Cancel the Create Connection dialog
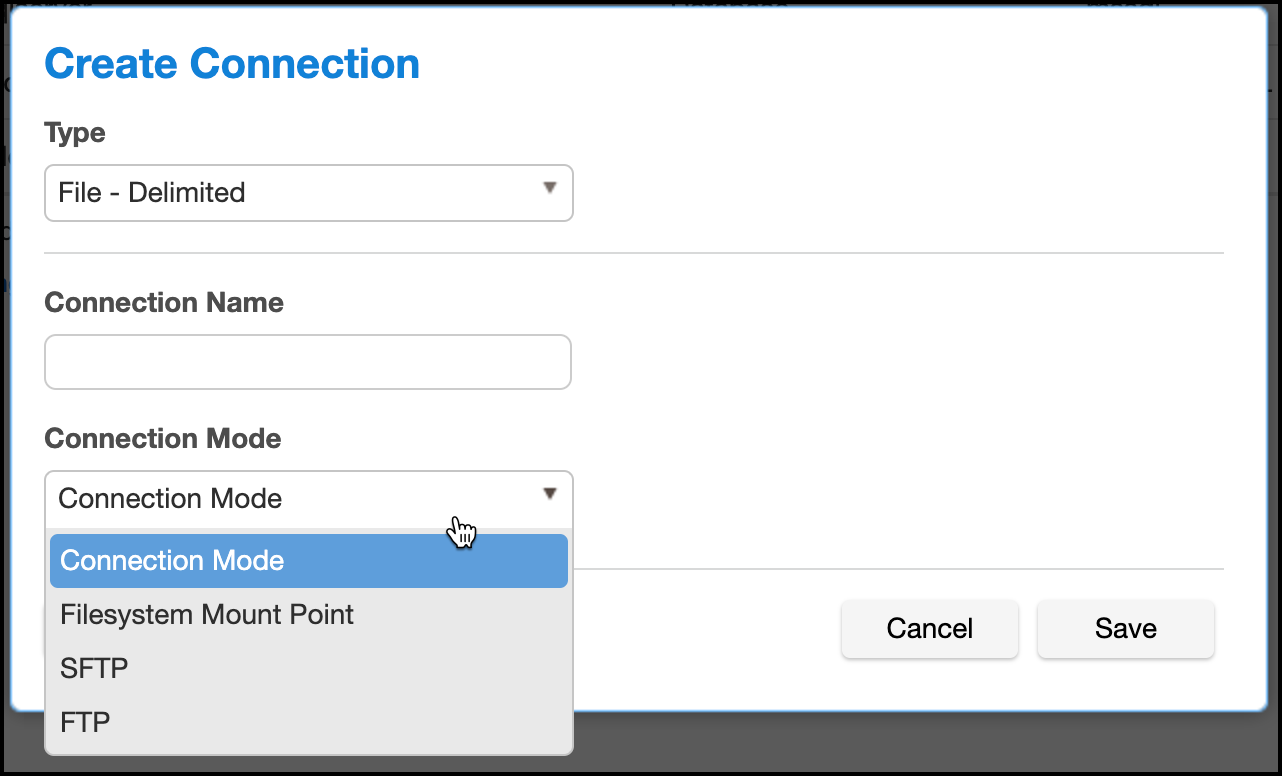1282x776 pixels. click(929, 629)
